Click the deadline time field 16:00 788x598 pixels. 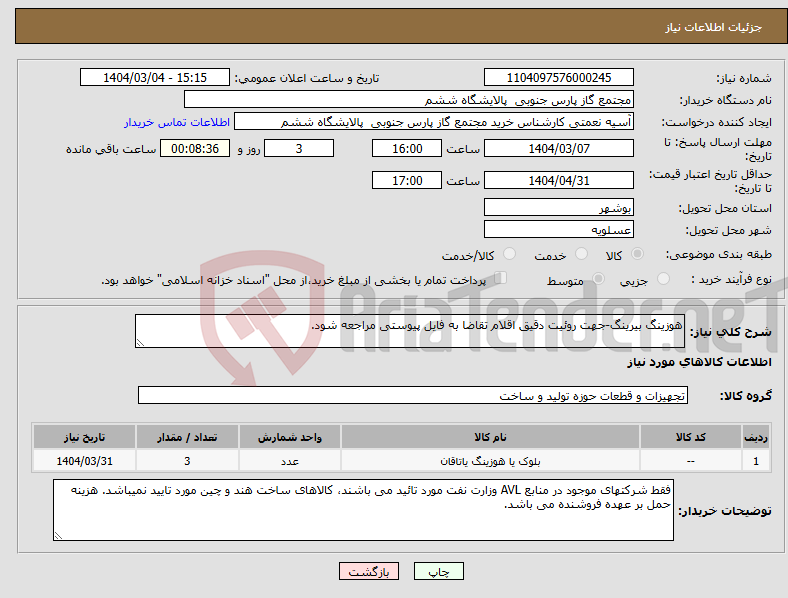407,148
